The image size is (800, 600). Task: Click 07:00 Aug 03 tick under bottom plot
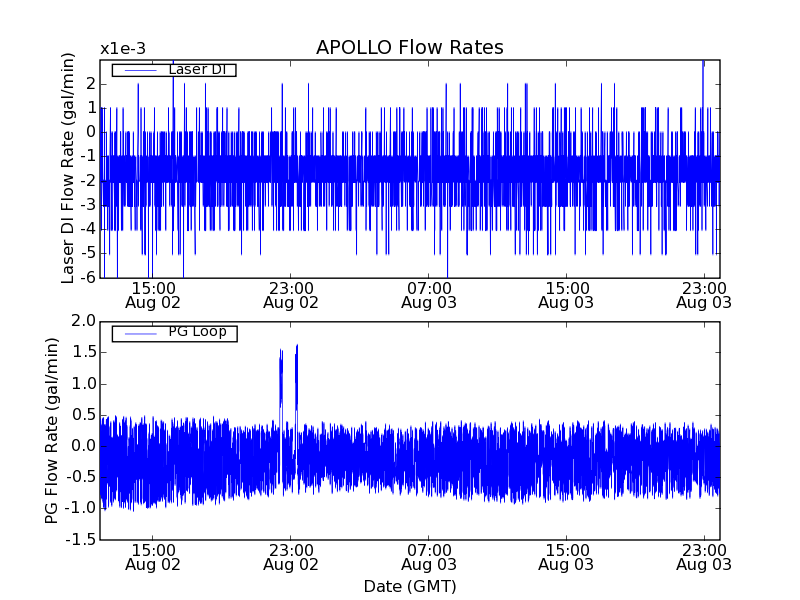(x=429, y=557)
